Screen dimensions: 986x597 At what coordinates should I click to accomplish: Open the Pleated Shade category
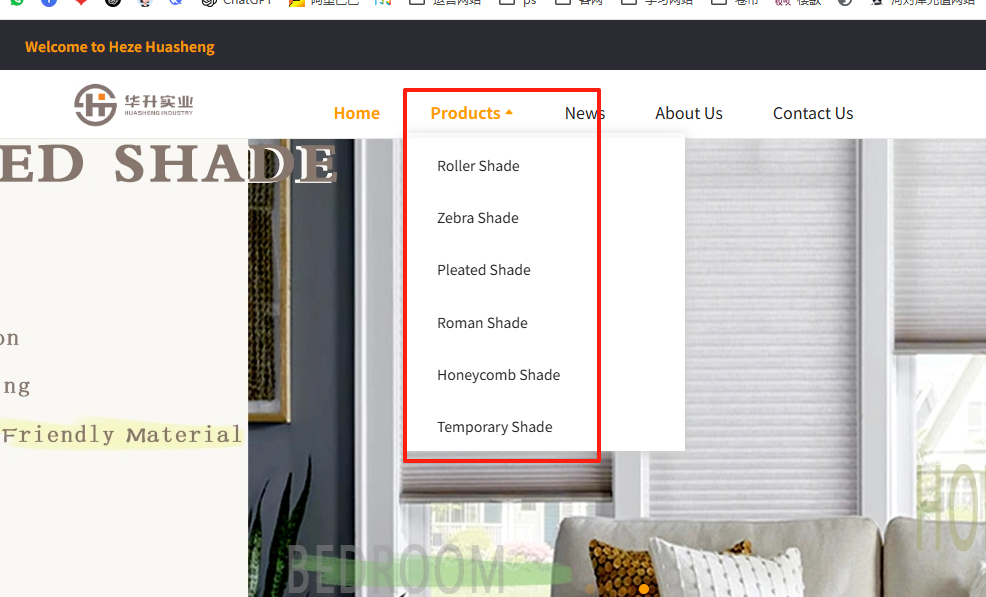(x=484, y=271)
